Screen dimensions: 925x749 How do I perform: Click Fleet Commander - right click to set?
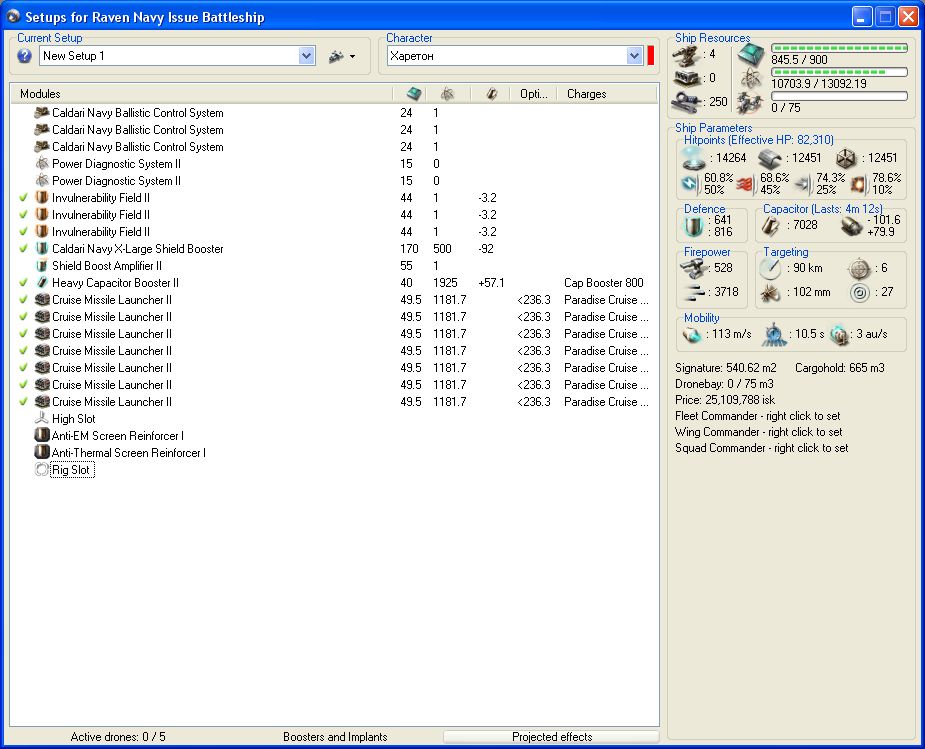[757, 416]
